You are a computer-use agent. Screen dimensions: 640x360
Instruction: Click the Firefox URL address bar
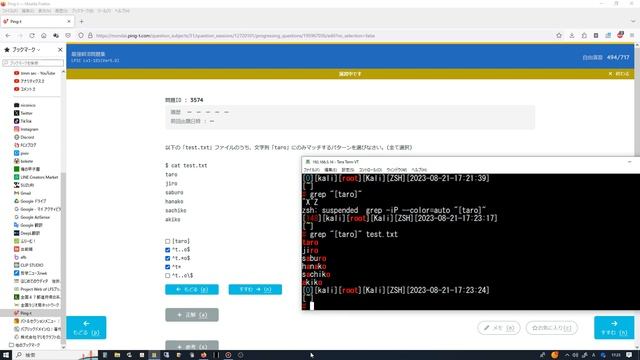(320, 36)
